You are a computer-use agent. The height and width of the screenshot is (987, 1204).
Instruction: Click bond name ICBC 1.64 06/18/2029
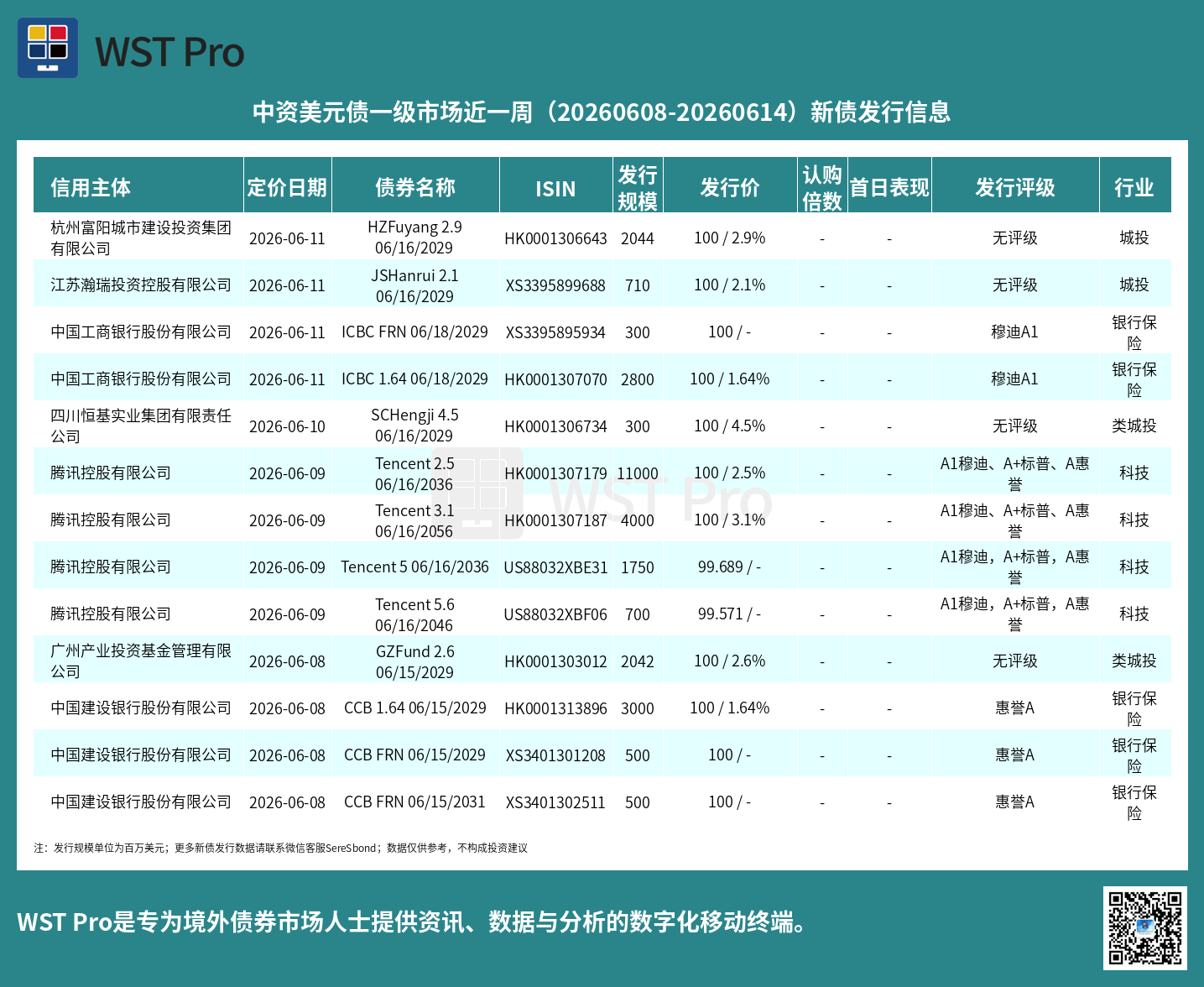tap(414, 379)
